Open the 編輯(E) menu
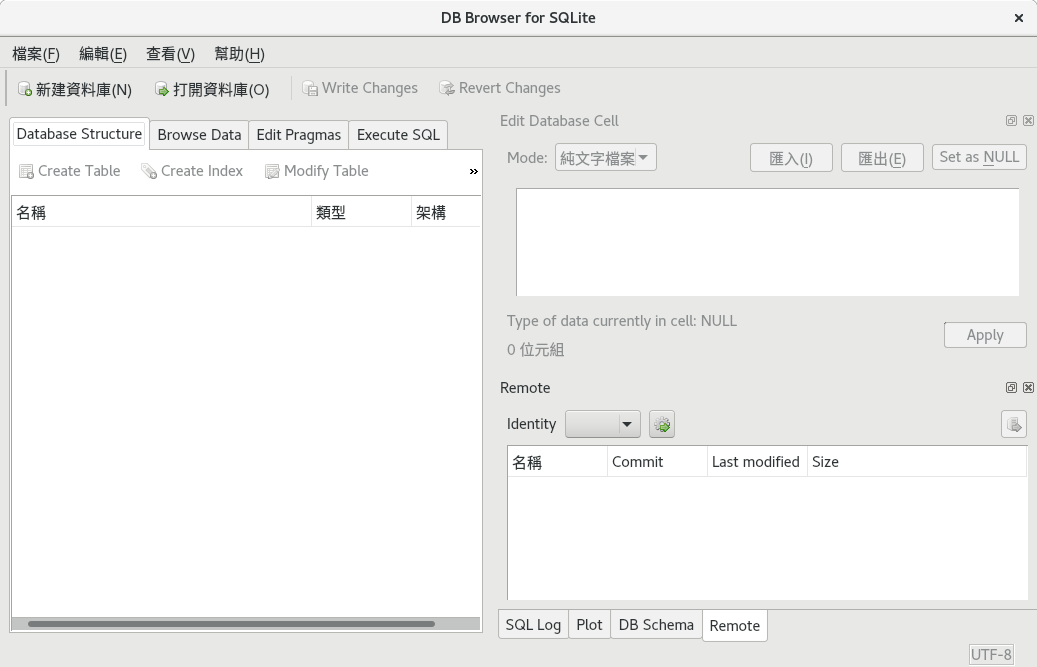This screenshot has width=1037, height=667. click(x=103, y=54)
